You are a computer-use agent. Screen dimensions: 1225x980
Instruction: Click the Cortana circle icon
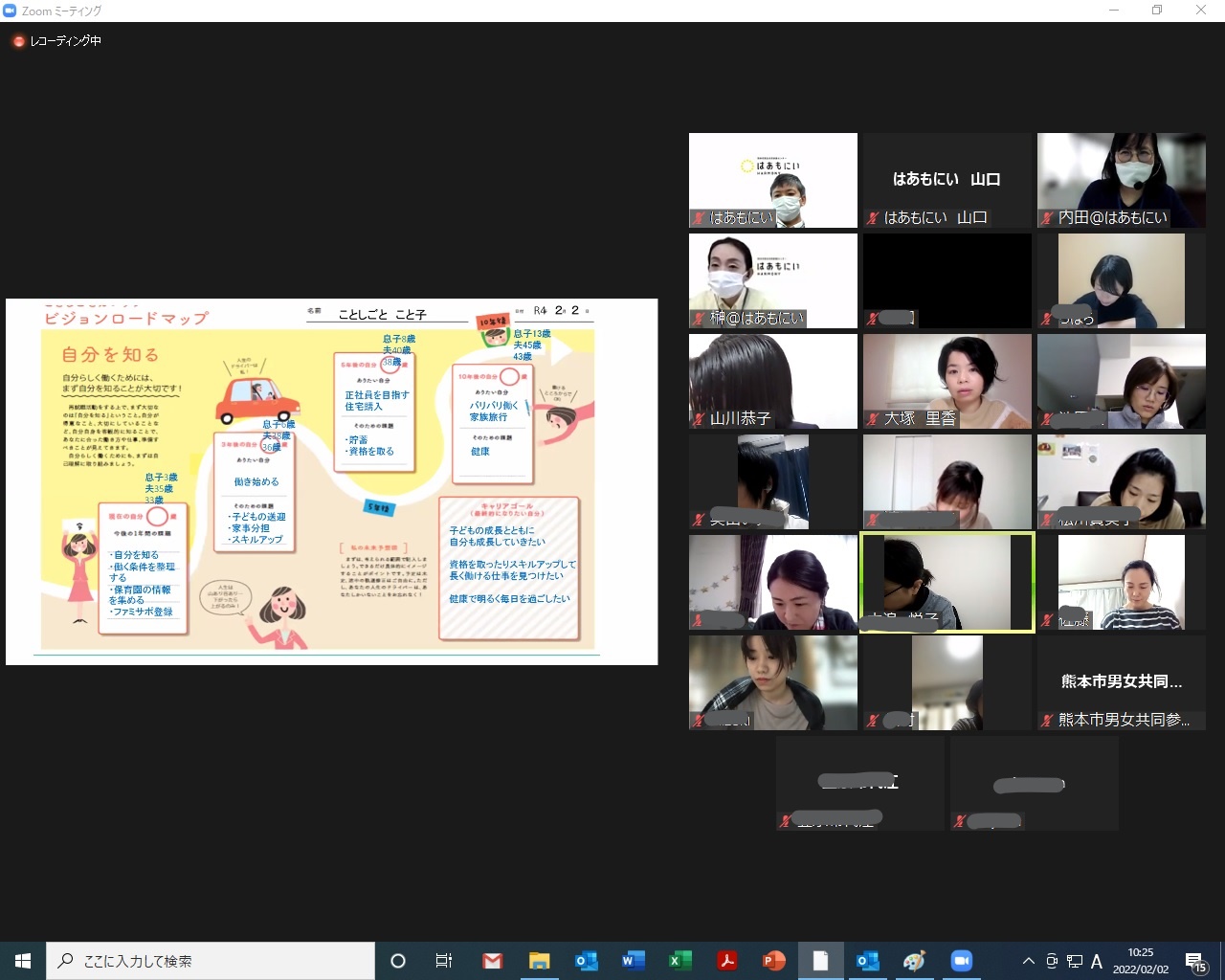click(x=398, y=961)
